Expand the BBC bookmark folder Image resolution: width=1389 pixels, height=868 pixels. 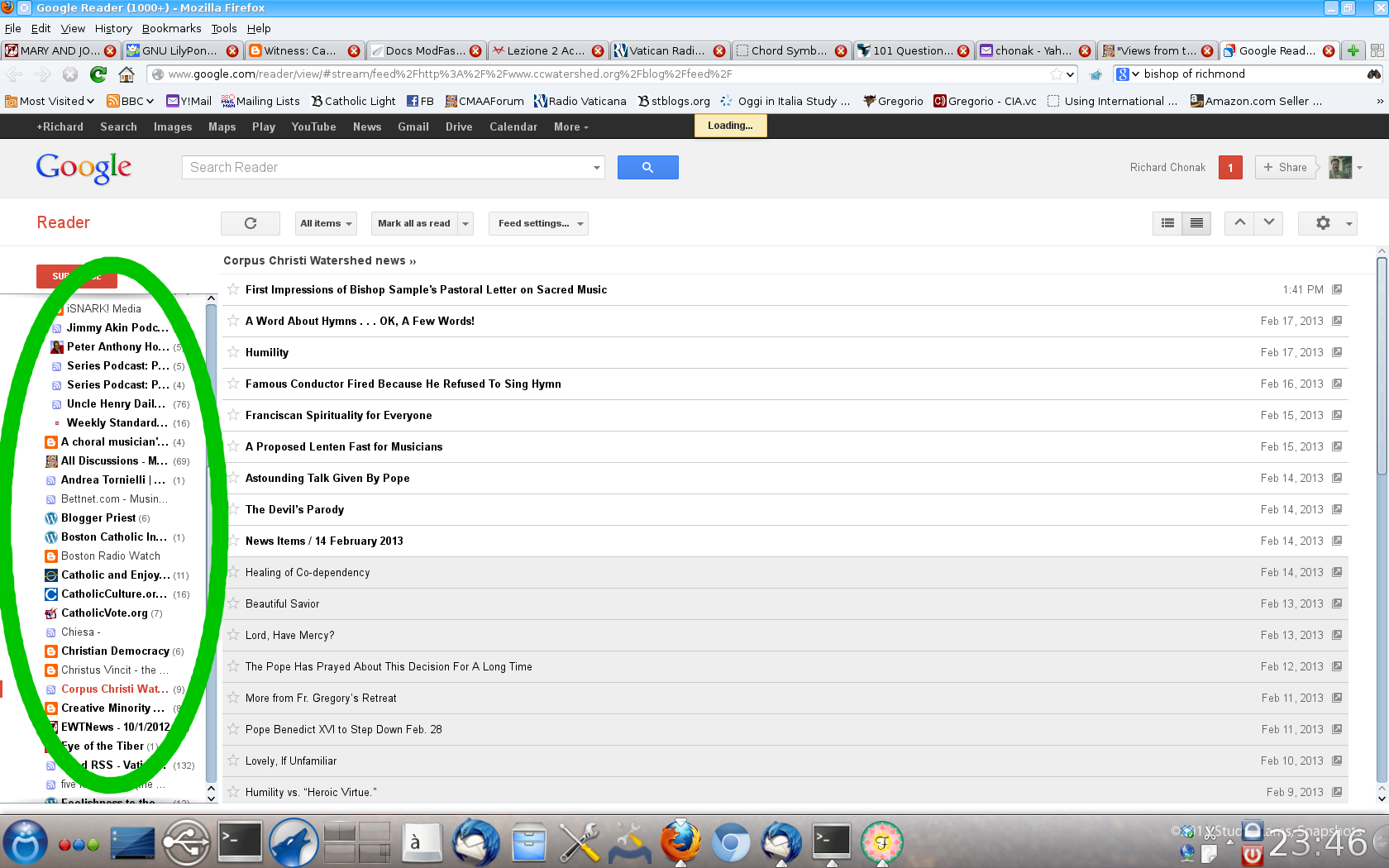131,101
